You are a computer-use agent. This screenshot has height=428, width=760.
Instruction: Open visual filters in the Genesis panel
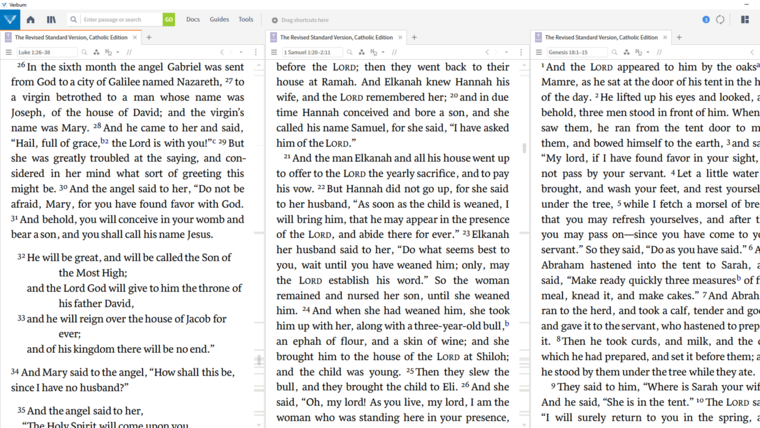click(626, 52)
